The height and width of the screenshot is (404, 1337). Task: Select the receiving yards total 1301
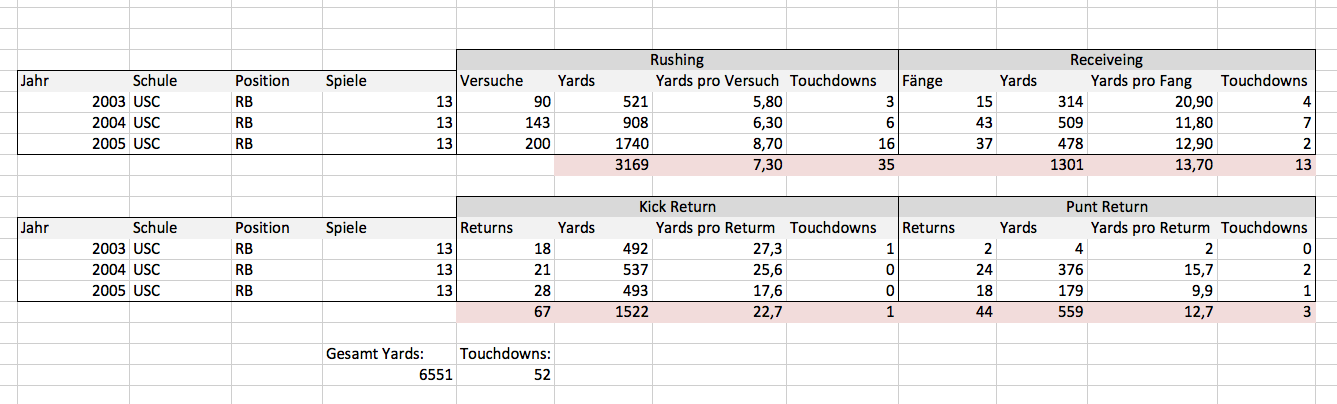click(x=1042, y=164)
